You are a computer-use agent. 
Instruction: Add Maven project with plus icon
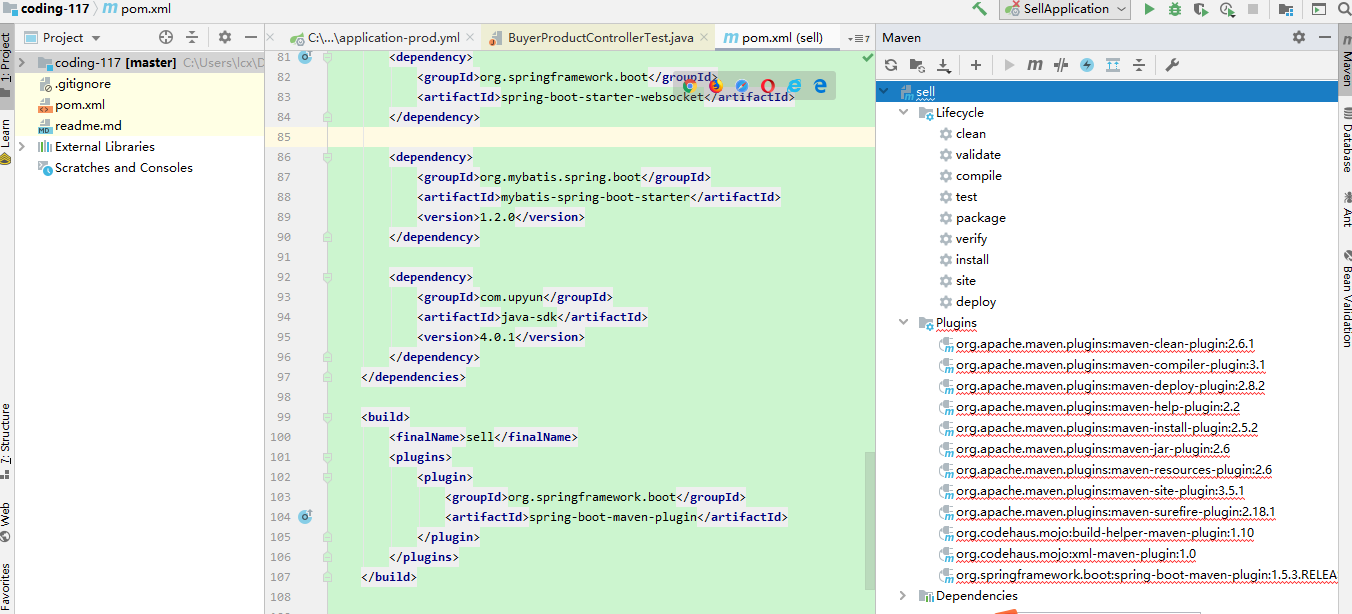[x=976, y=65]
